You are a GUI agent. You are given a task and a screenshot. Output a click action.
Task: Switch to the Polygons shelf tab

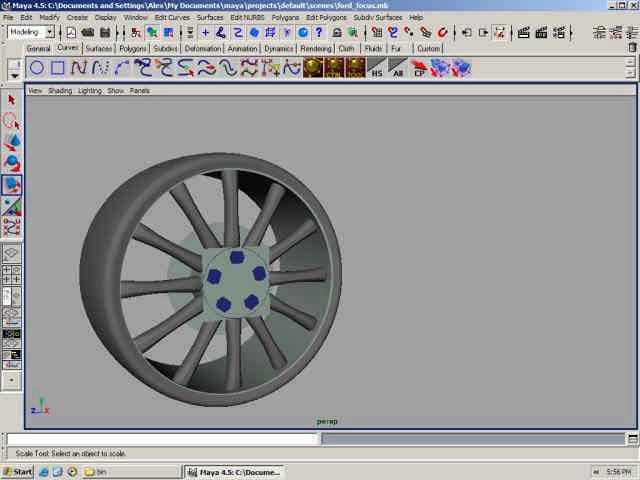(133, 48)
